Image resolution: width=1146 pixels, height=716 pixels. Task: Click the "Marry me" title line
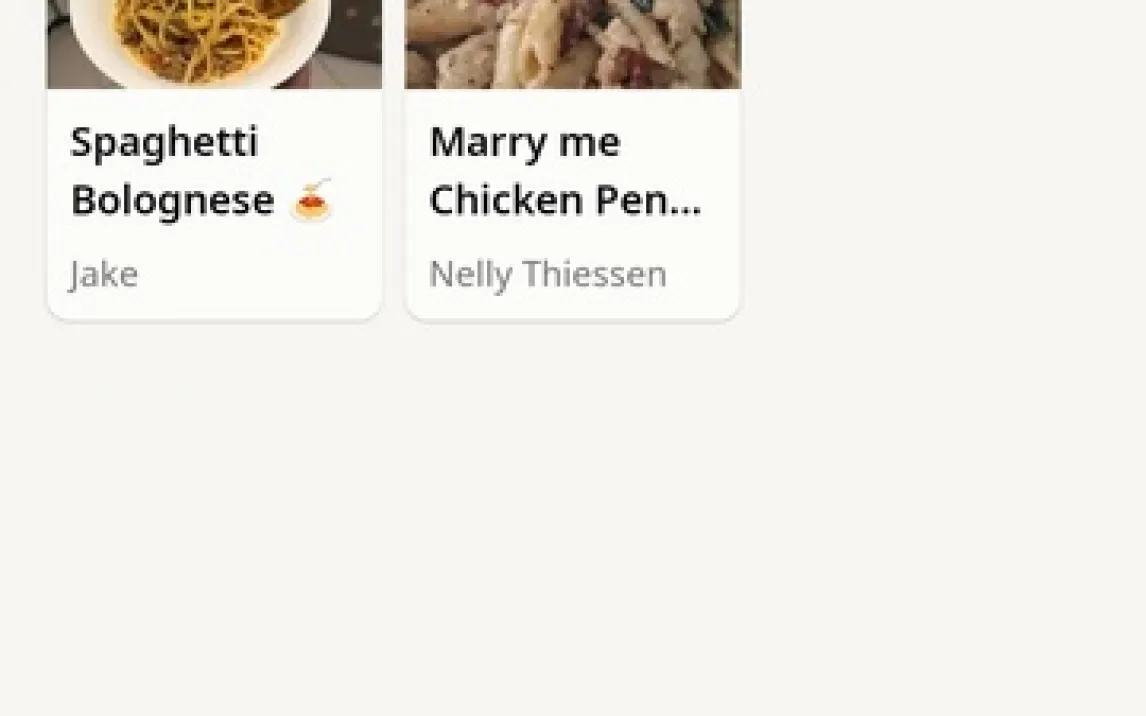point(525,142)
